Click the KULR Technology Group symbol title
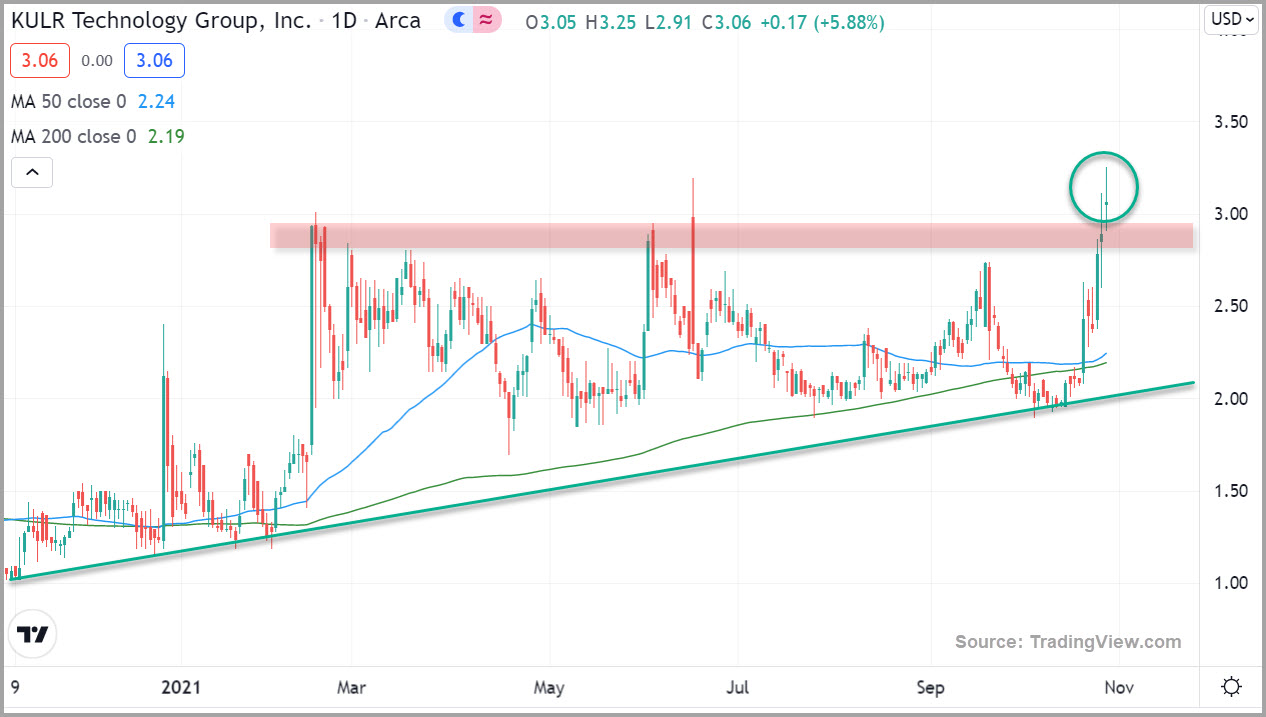This screenshot has width=1266, height=717. point(162,19)
